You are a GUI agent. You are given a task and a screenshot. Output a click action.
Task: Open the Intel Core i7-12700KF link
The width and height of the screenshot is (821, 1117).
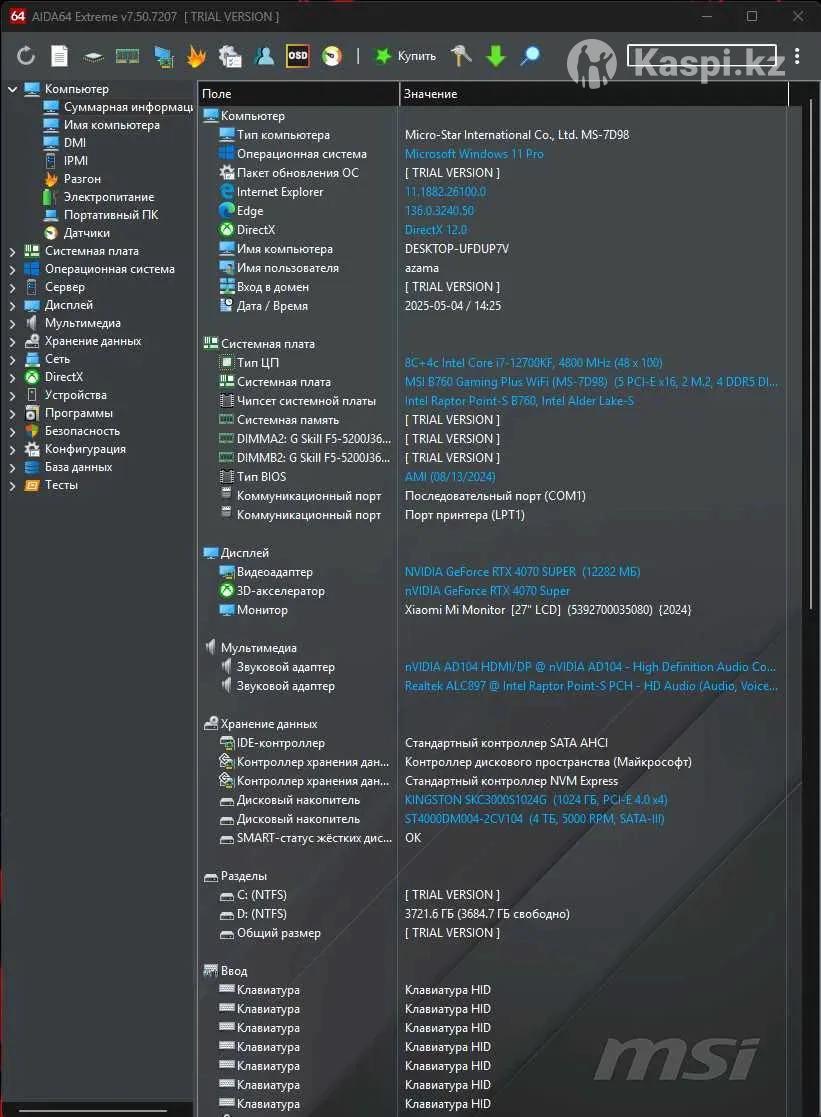(x=534, y=363)
